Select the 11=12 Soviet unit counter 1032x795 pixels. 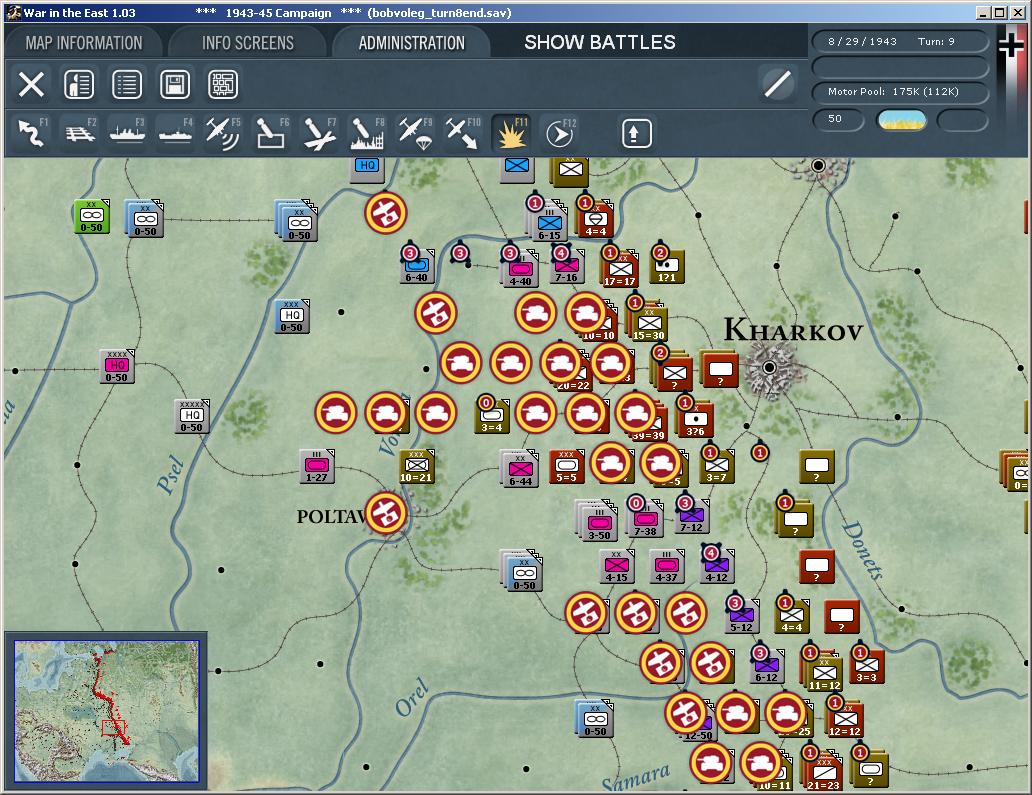click(823, 671)
